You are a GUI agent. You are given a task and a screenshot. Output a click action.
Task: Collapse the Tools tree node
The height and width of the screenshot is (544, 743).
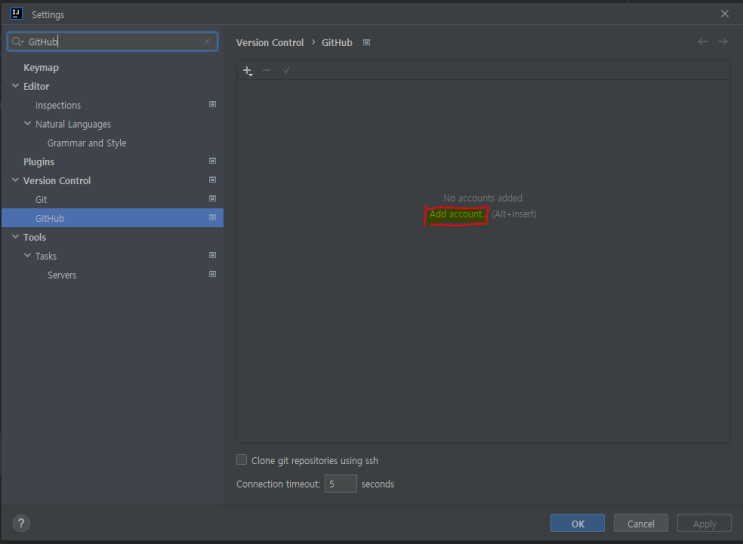(16, 236)
